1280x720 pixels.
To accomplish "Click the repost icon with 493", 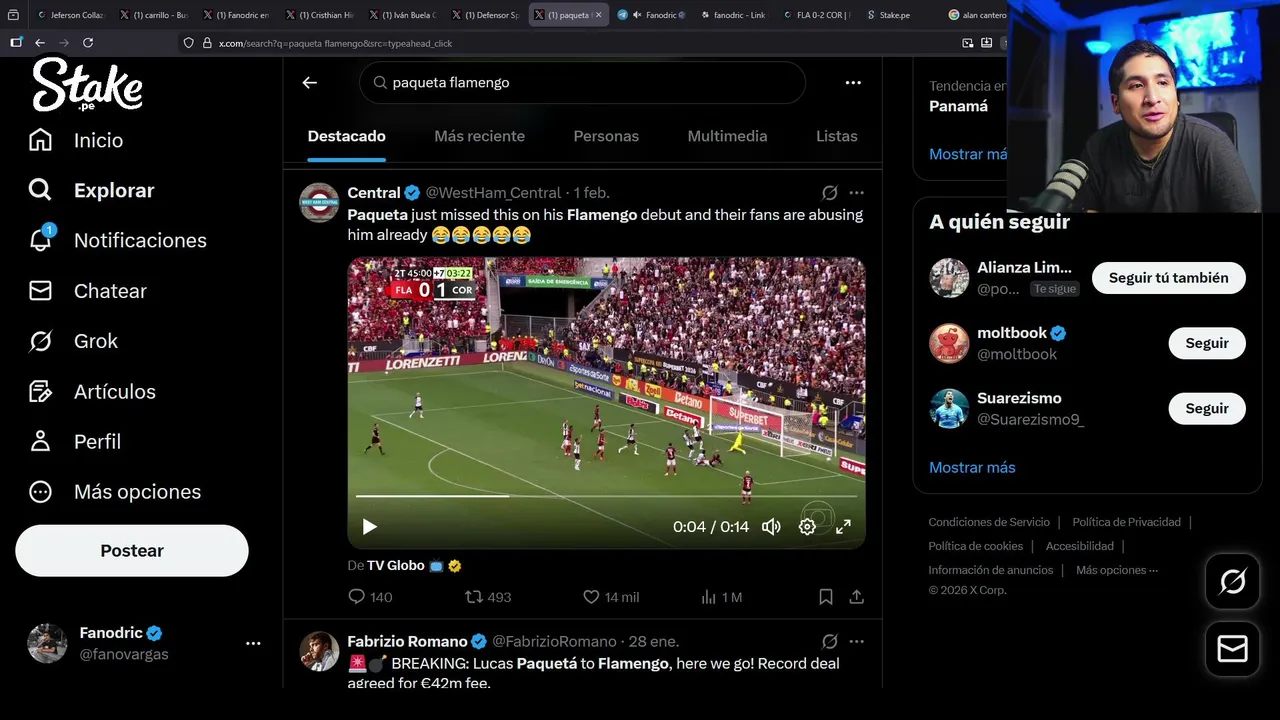I will [473, 597].
